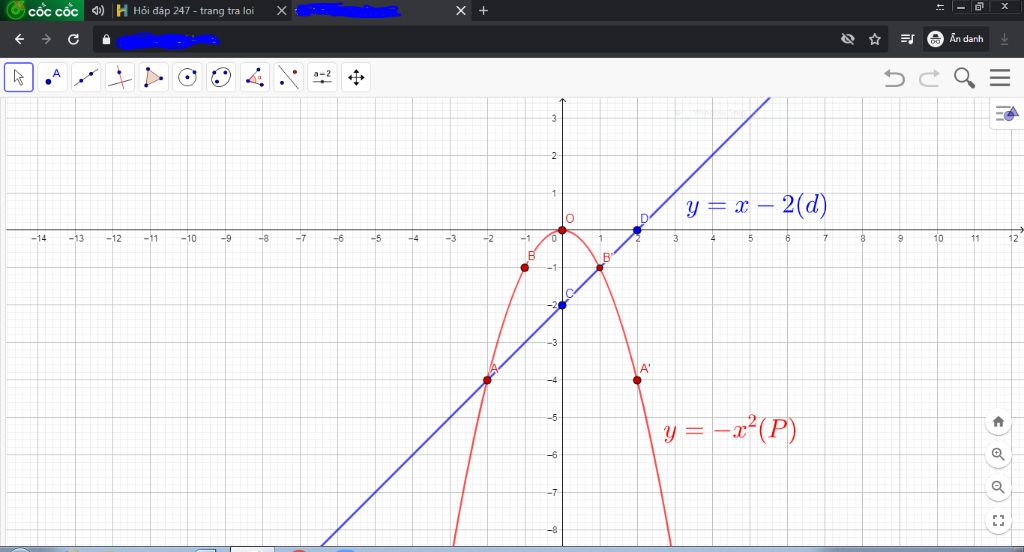
Task: Select the Move arrow tool
Action: [x=18, y=78]
